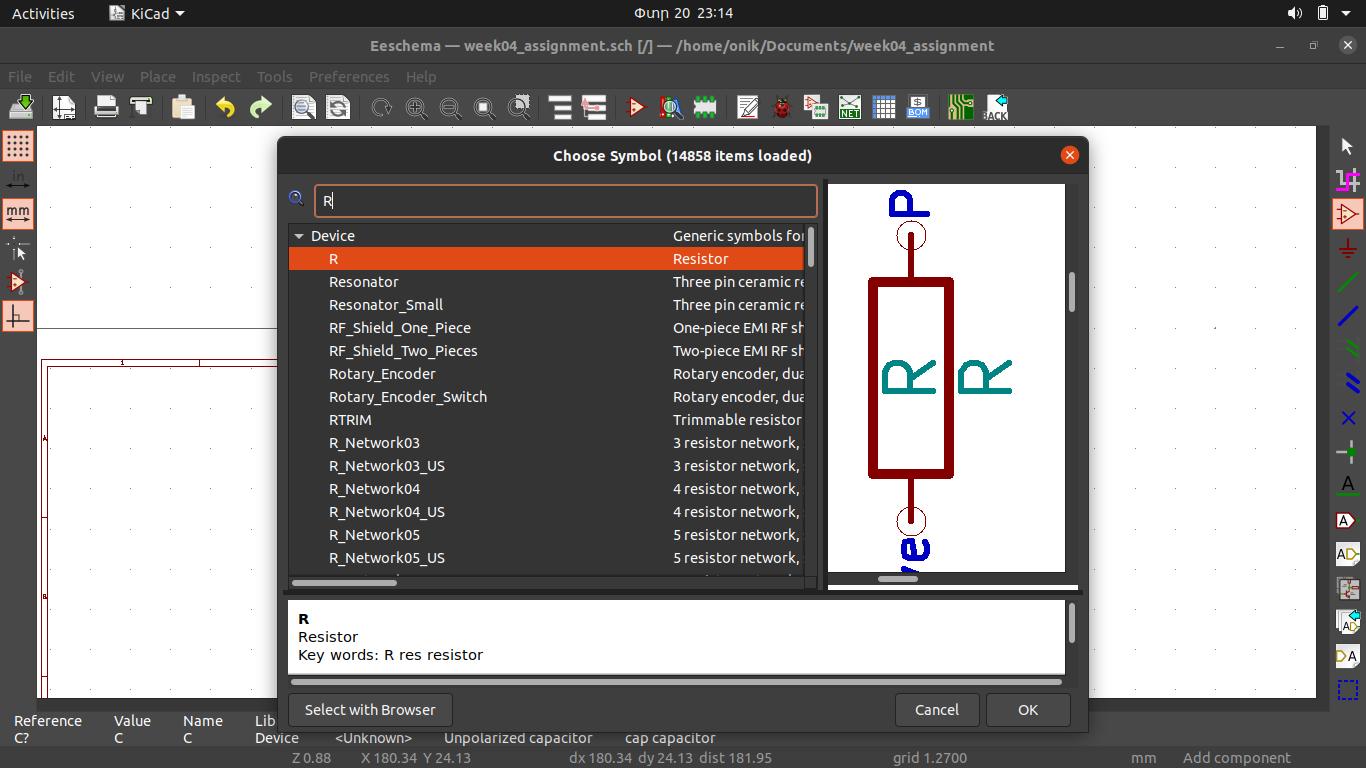Click the Zoom In icon
Image resolution: width=1366 pixels, height=768 pixels.
(x=416, y=107)
